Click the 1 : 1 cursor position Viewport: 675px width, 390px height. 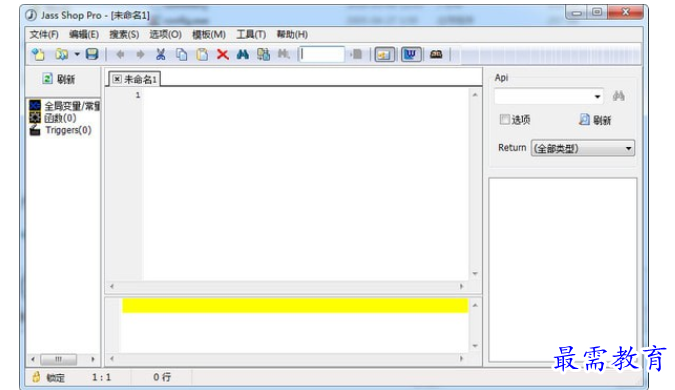point(102,378)
